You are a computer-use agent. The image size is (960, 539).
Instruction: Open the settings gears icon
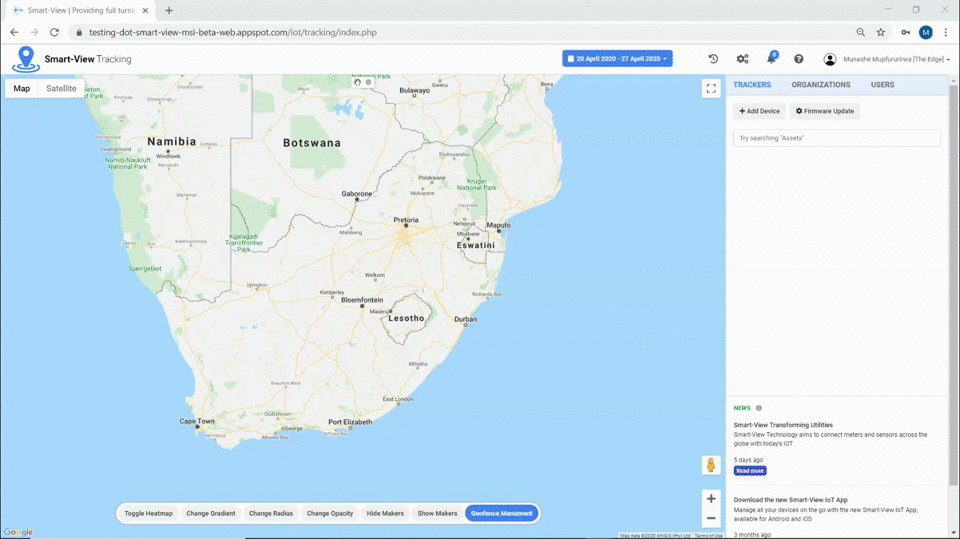(x=743, y=59)
